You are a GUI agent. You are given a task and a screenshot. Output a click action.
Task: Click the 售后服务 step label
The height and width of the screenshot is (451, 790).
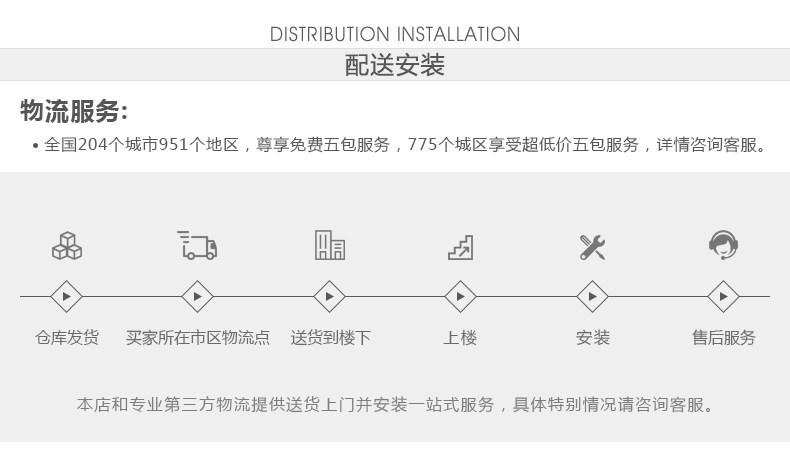pyautogui.click(x=723, y=338)
